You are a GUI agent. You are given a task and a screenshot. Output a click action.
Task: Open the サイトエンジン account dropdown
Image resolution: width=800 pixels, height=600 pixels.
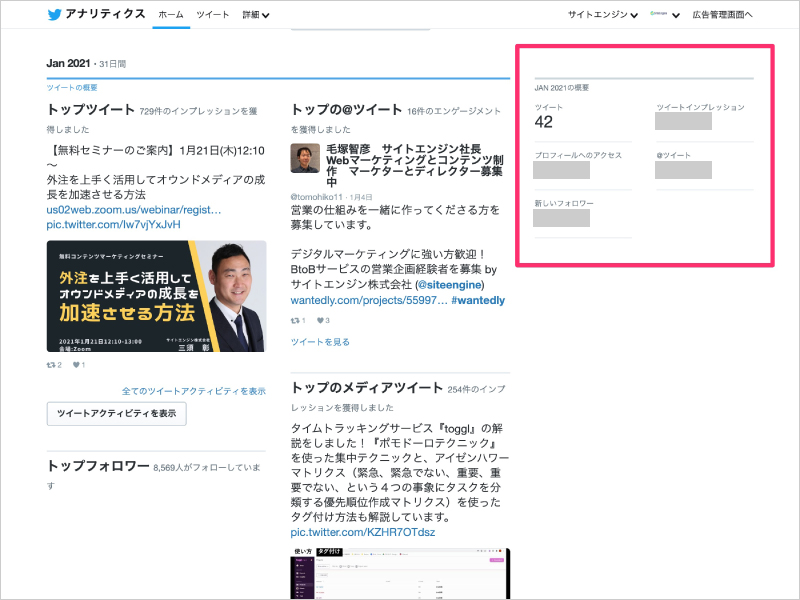[603, 15]
